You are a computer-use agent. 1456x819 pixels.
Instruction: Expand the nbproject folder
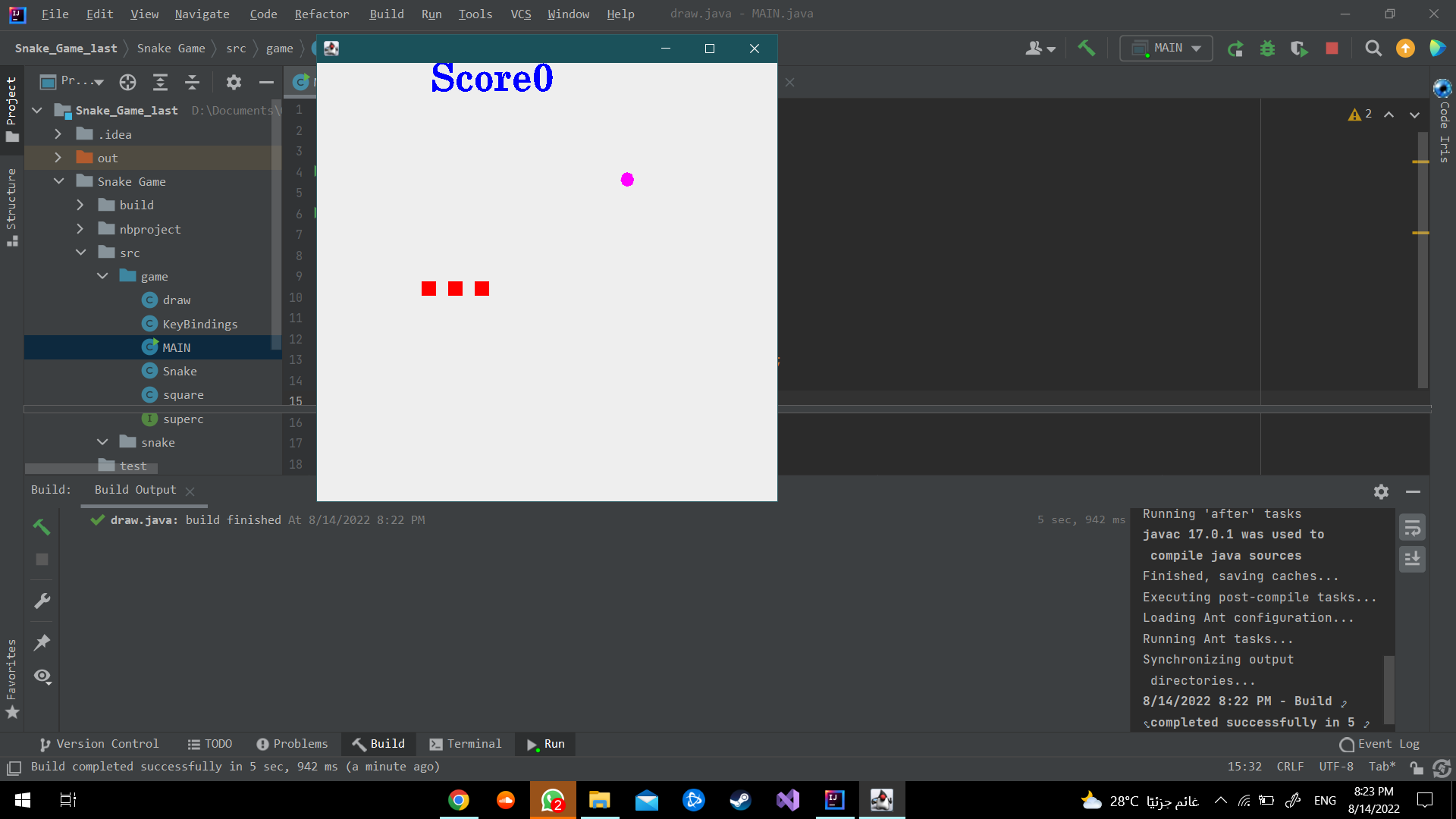coord(80,228)
